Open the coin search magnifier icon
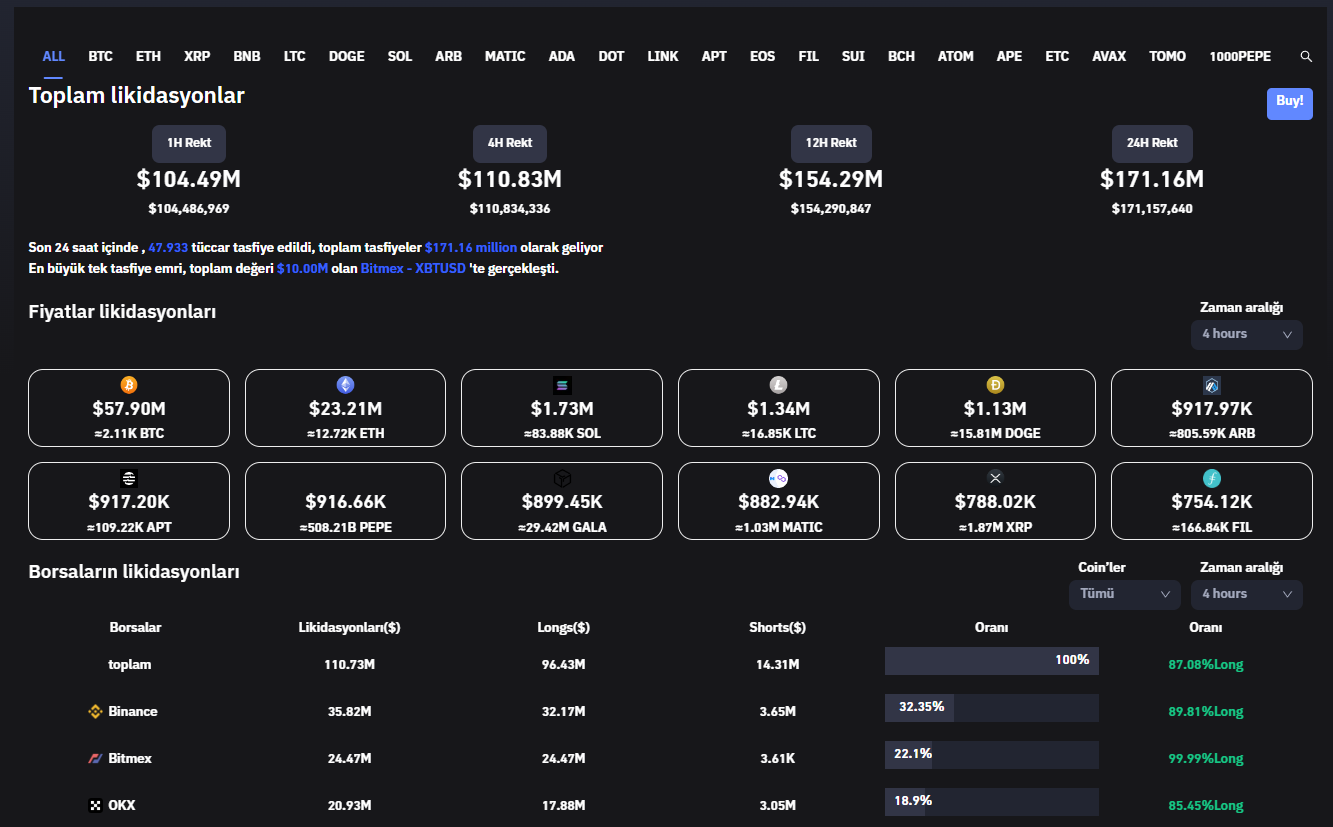Image resolution: width=1333 pixels, height=827 pixels. coord(1305,57)
